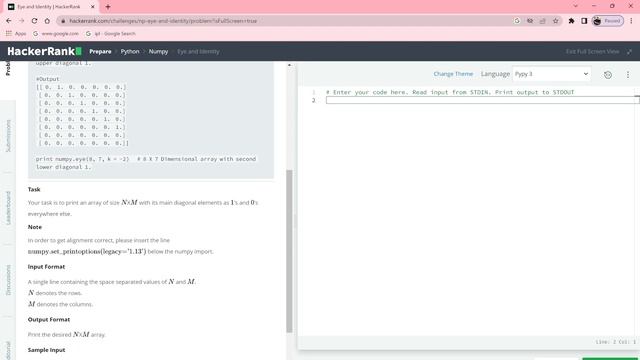Click the editor status Line 2 Col 1
The width and height of the screenshot is (640, 360).
coord(616,342)
